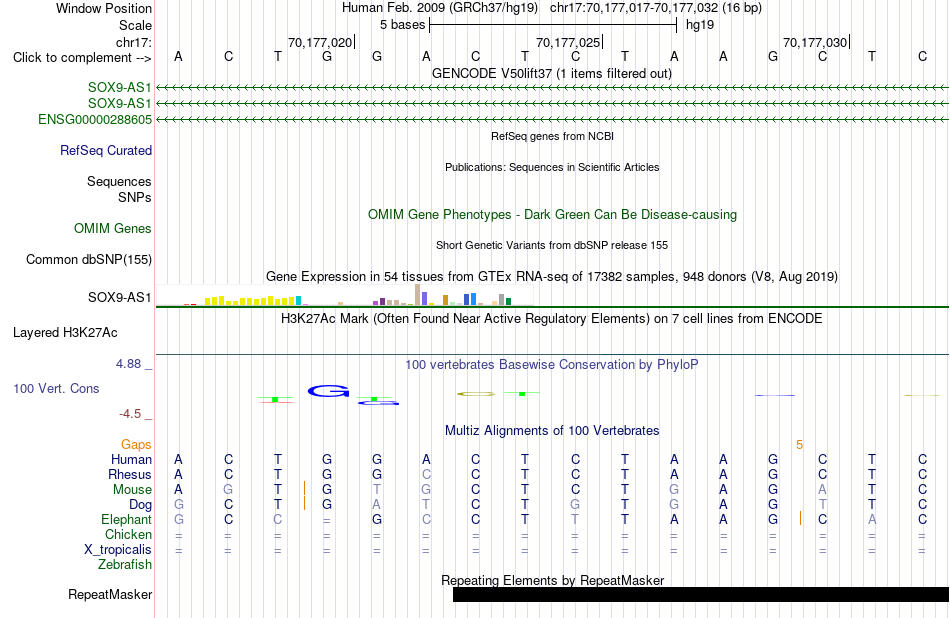Select the Dog species label

[x=141, y=505]
